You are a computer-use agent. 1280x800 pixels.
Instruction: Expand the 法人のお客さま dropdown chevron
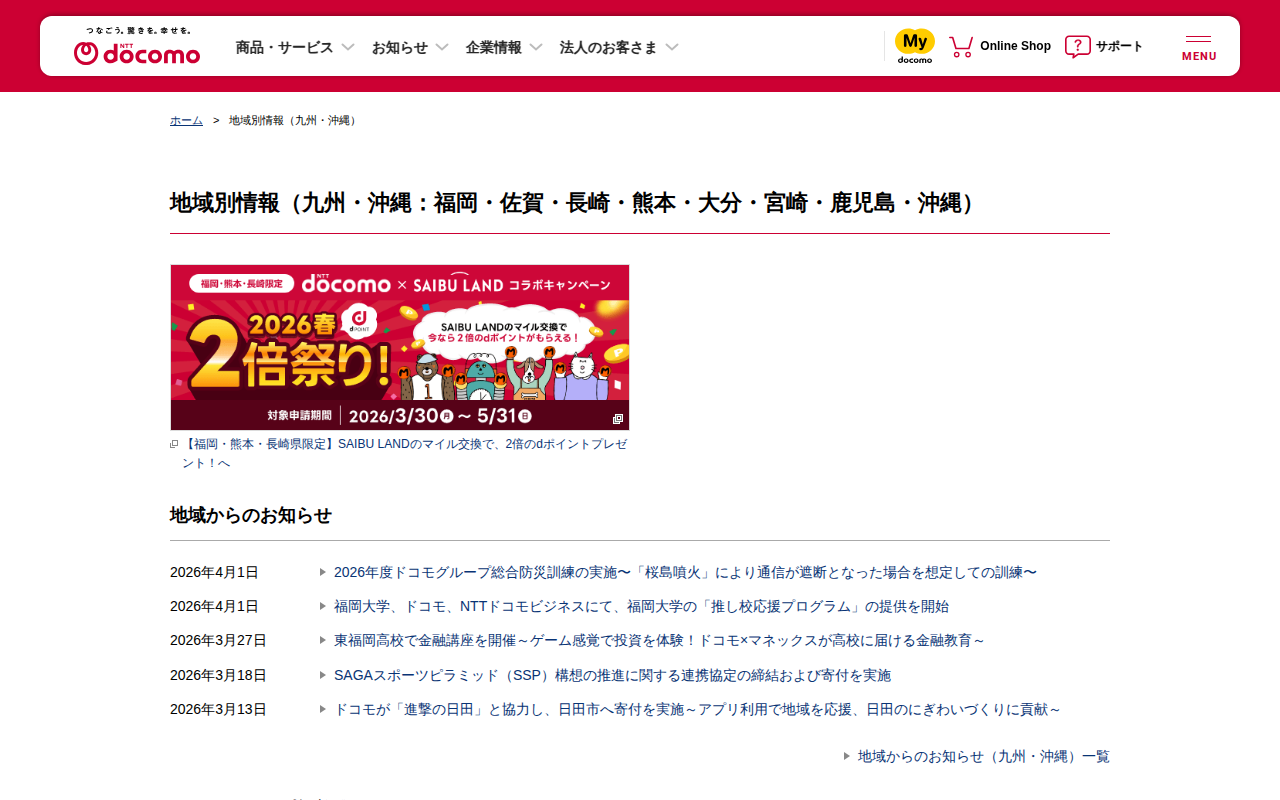click(x=672, y=47)
